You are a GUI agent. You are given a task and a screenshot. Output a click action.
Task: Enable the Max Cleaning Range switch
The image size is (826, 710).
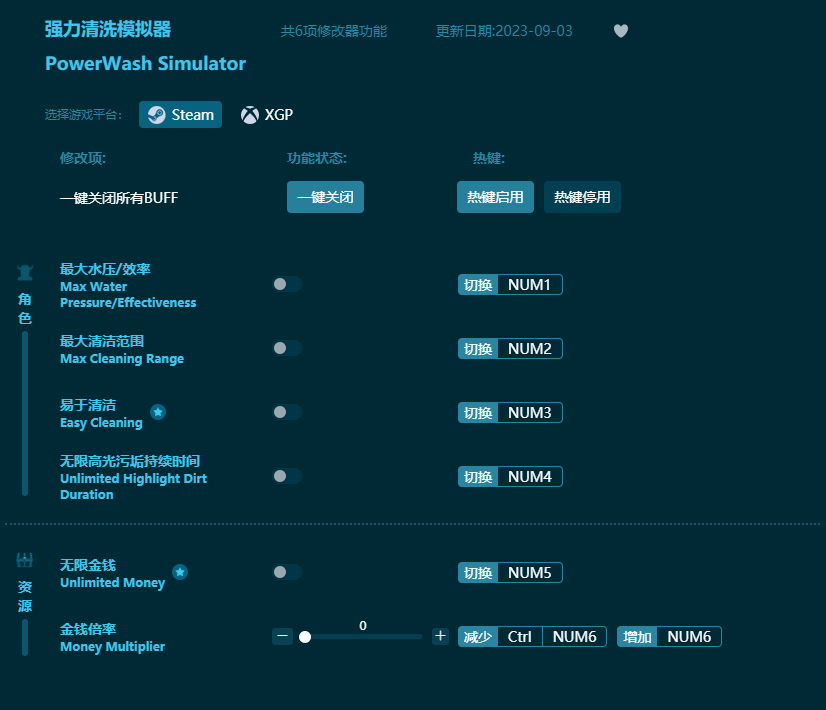tap(287, 348)
